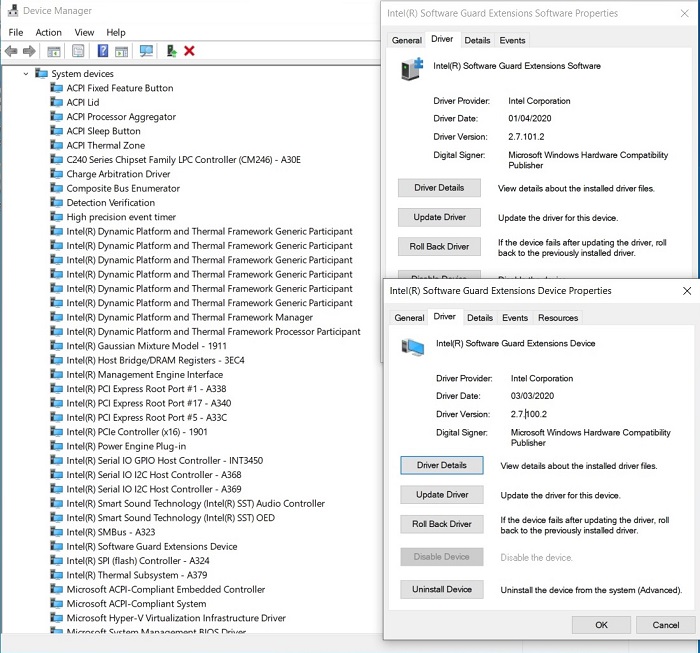Click driver date 01/04/2020 value

[529, 118]
